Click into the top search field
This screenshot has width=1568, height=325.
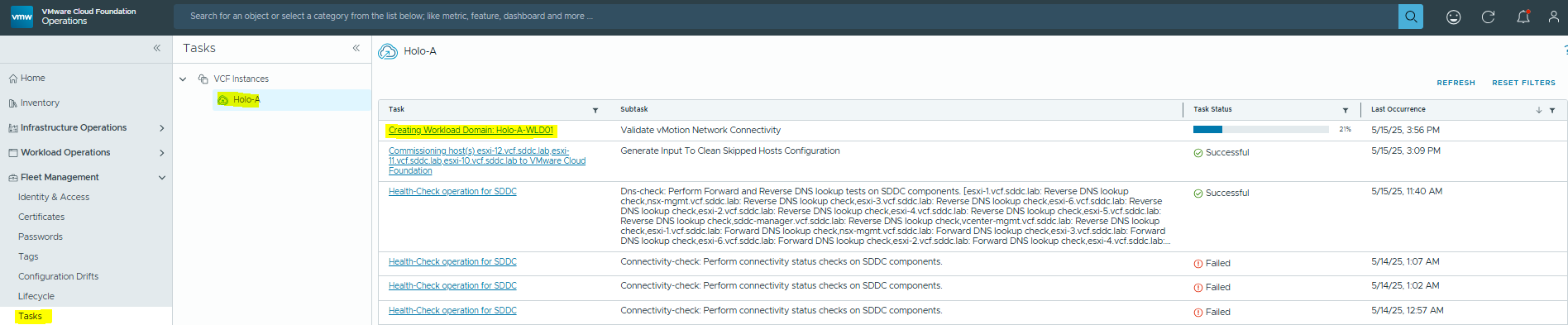(x=786, y=17)
